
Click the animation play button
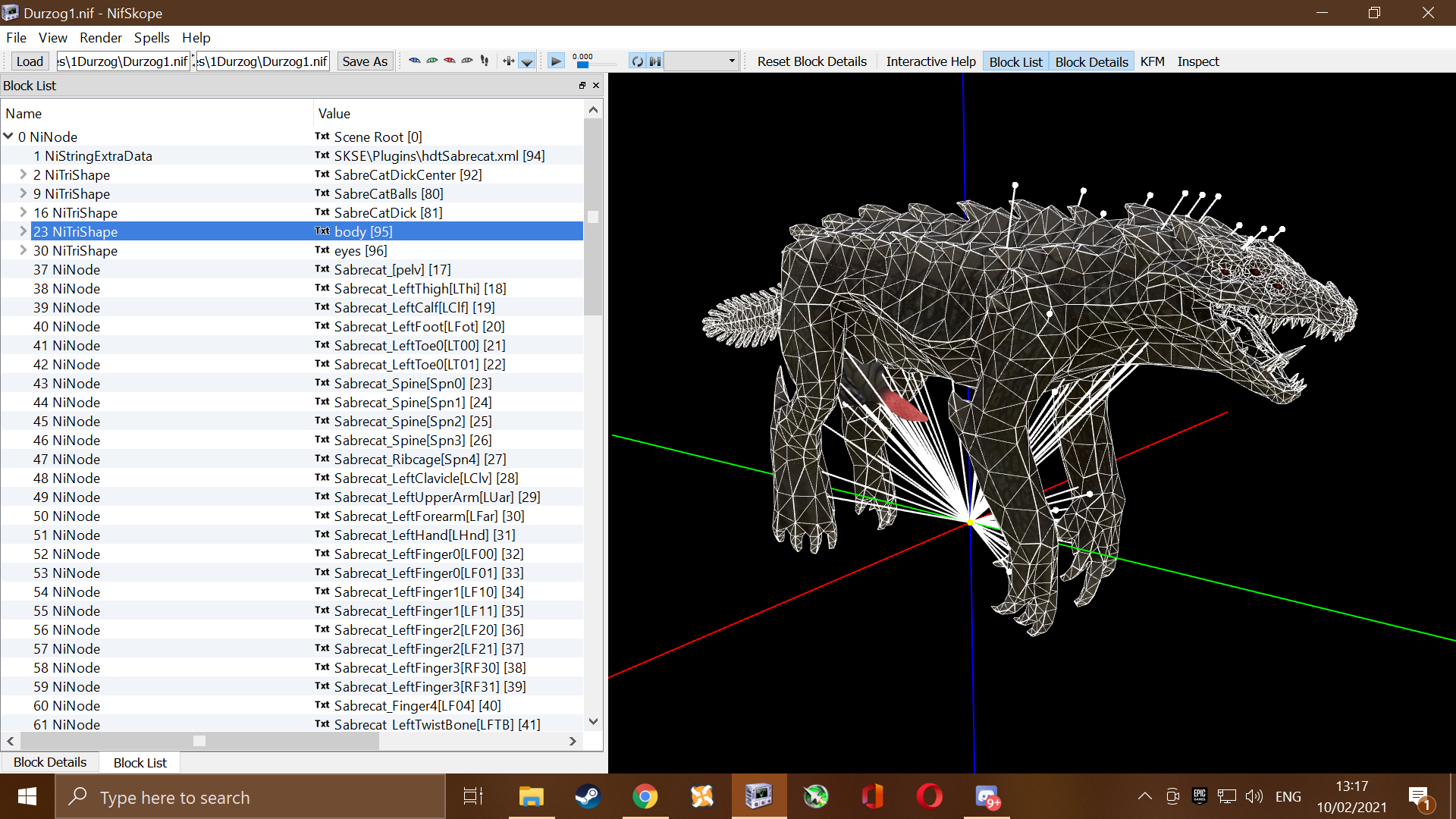click(x=556, y=61)
